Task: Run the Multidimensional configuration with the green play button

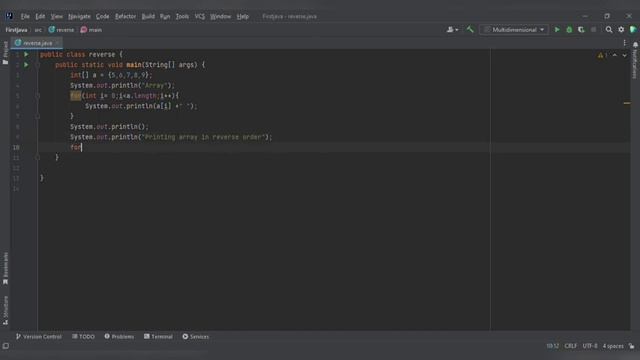Action: coord(557,30)
